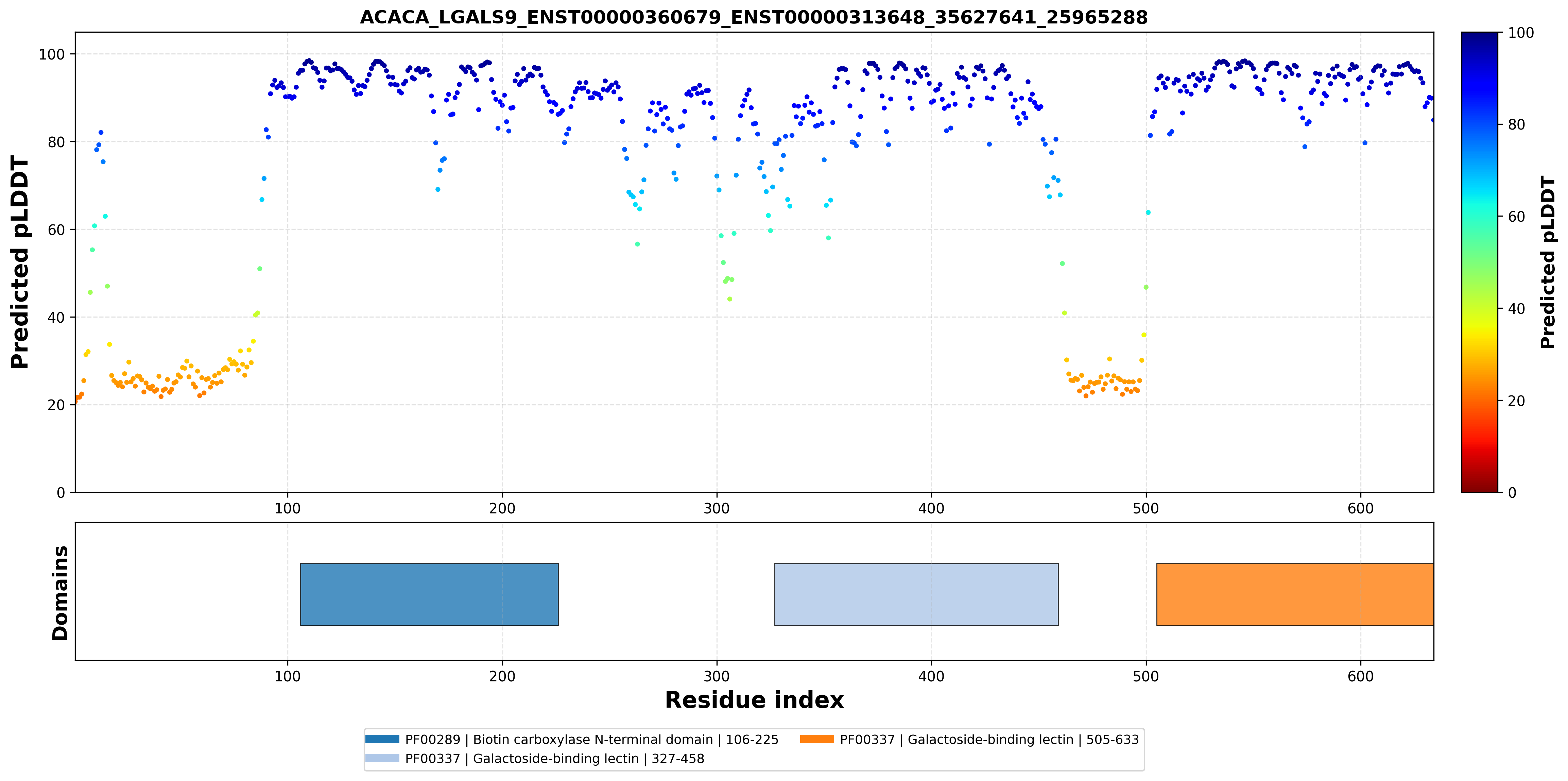Click the Domains axis label
This screenshot has width=1568, height=781.
tap(59, 593)
